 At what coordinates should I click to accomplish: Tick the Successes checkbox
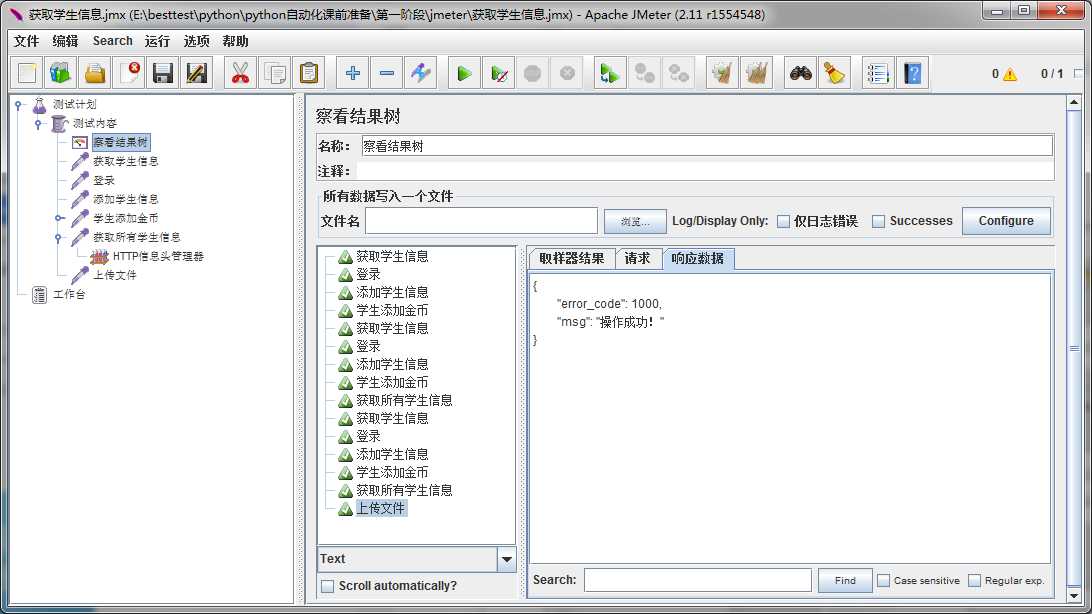(878, 221)
